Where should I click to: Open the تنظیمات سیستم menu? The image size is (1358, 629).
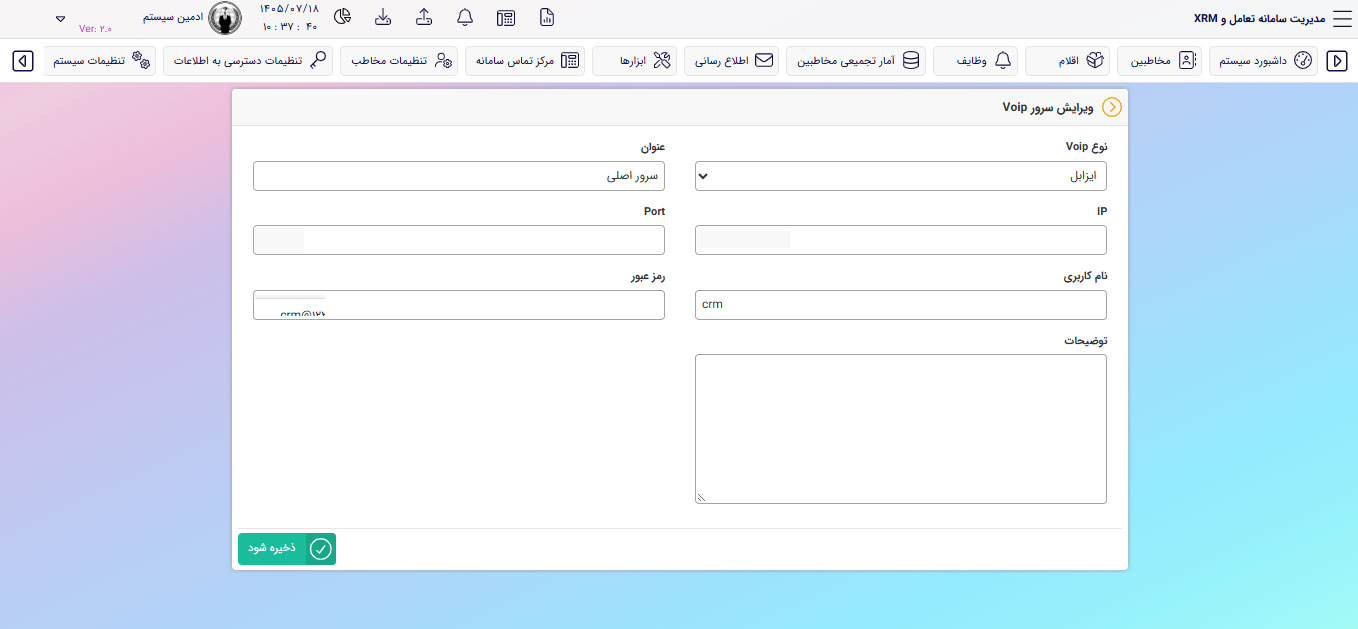99,61
